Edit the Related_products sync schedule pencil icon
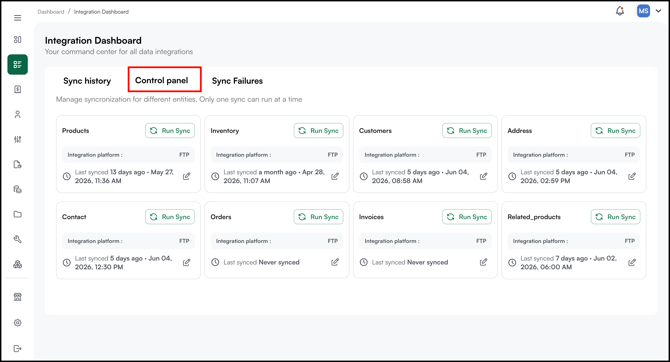The image size is (670, 362). coord(632,262)
